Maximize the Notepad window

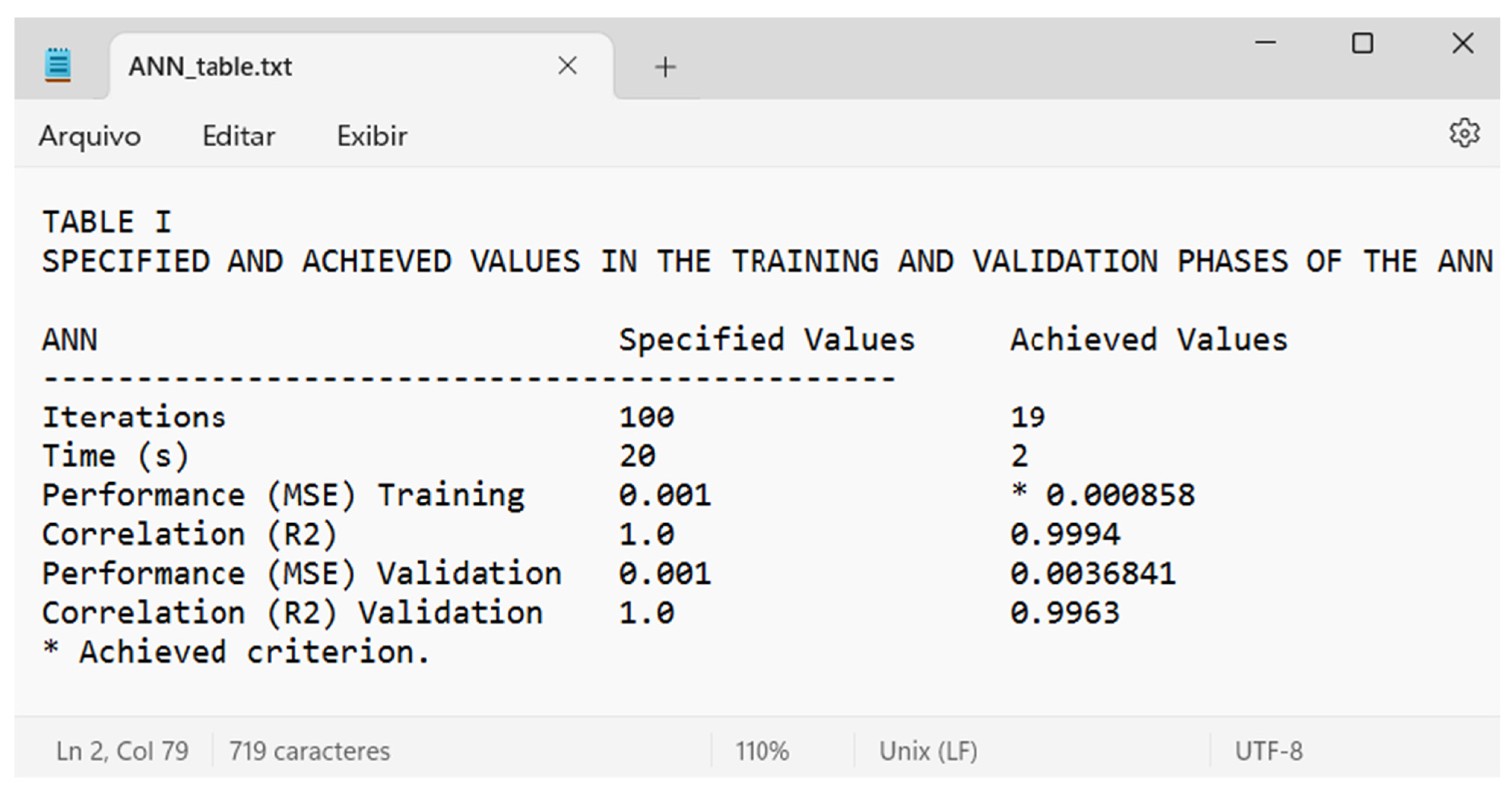(x=1362, y=44)
